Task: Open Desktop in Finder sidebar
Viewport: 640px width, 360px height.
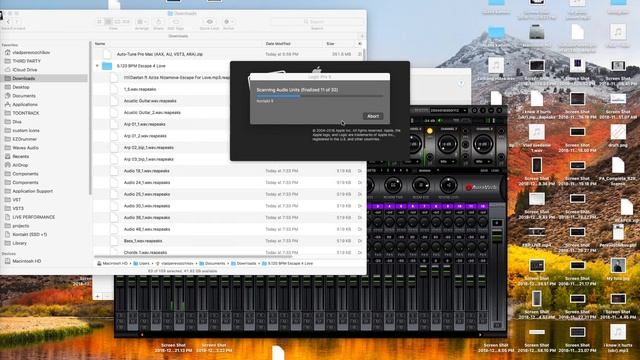Action: coord(21,87)
